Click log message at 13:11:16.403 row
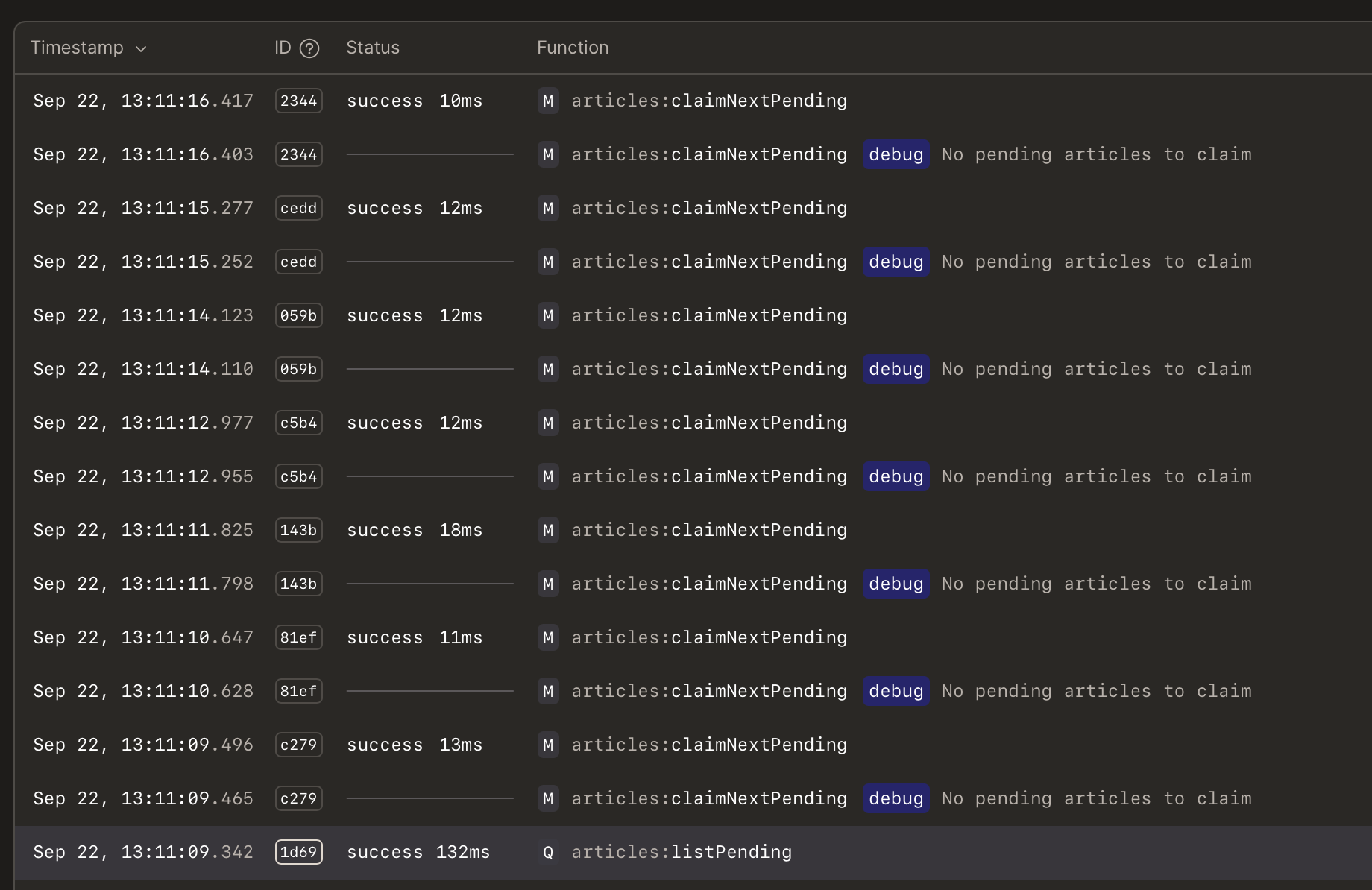 (x=1096, y=154)
